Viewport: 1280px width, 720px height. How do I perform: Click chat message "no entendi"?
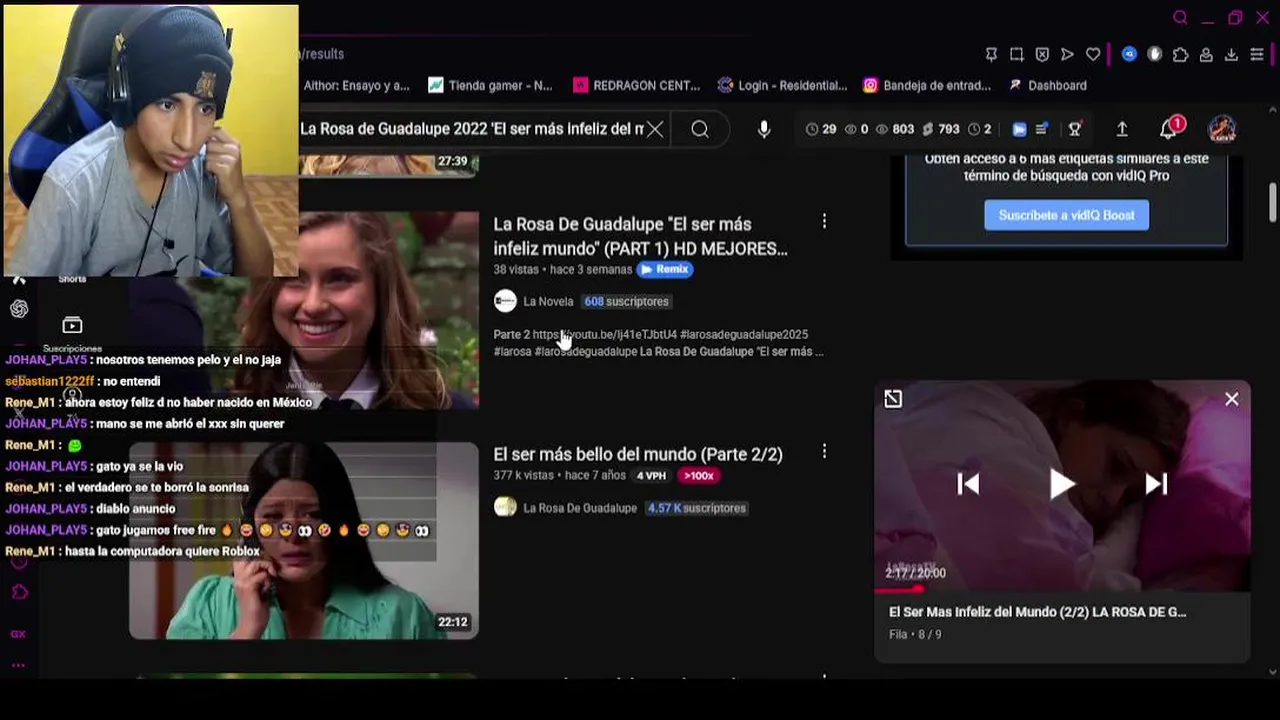tap(129, 381)
